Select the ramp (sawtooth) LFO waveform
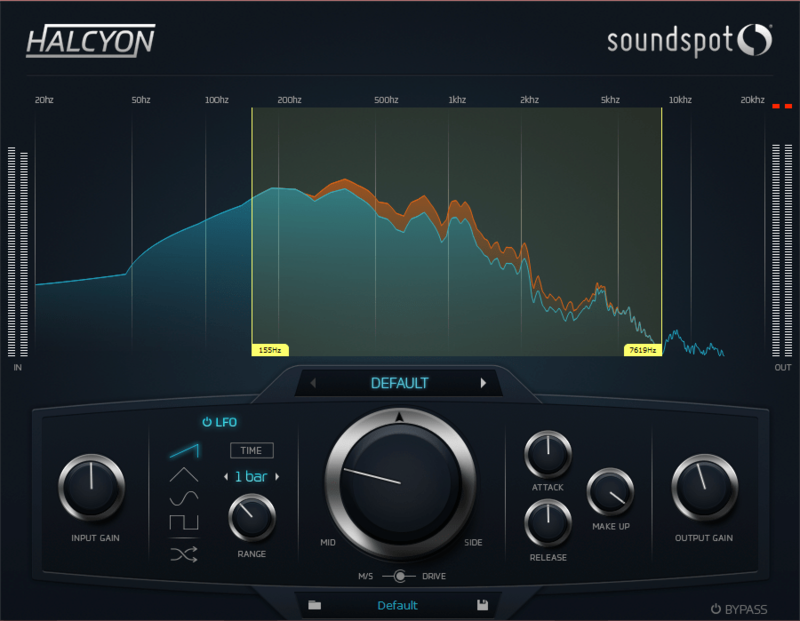This screenshot has height=621, width=800. pos(184,451)
